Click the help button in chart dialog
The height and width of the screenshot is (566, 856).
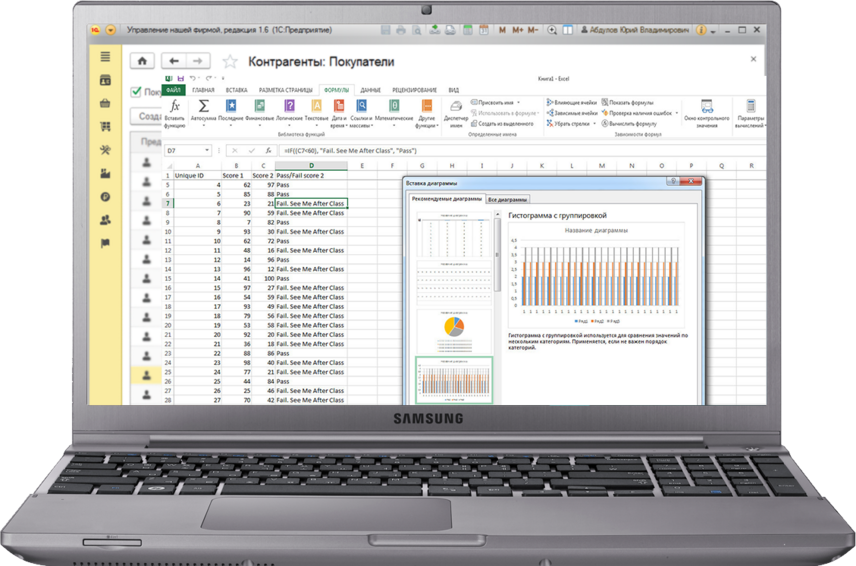(x=673, y=181)
